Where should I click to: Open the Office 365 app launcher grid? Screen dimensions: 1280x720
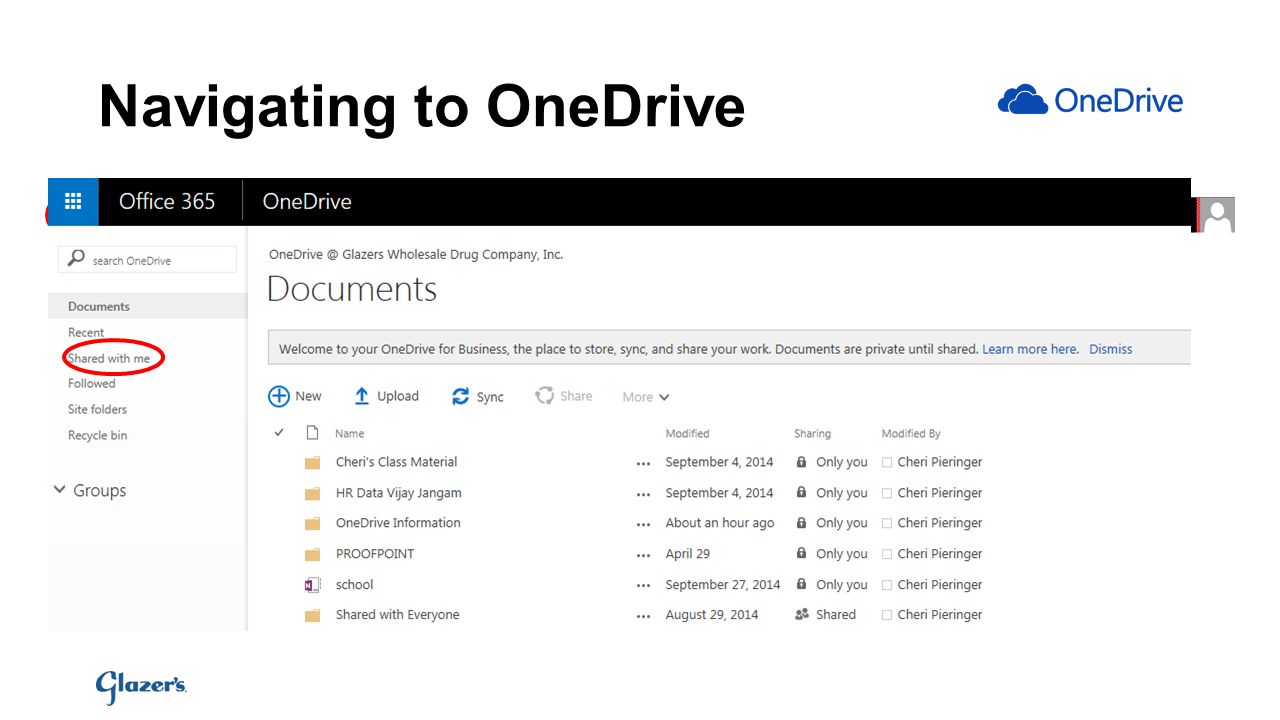click(x=73, y=201)
